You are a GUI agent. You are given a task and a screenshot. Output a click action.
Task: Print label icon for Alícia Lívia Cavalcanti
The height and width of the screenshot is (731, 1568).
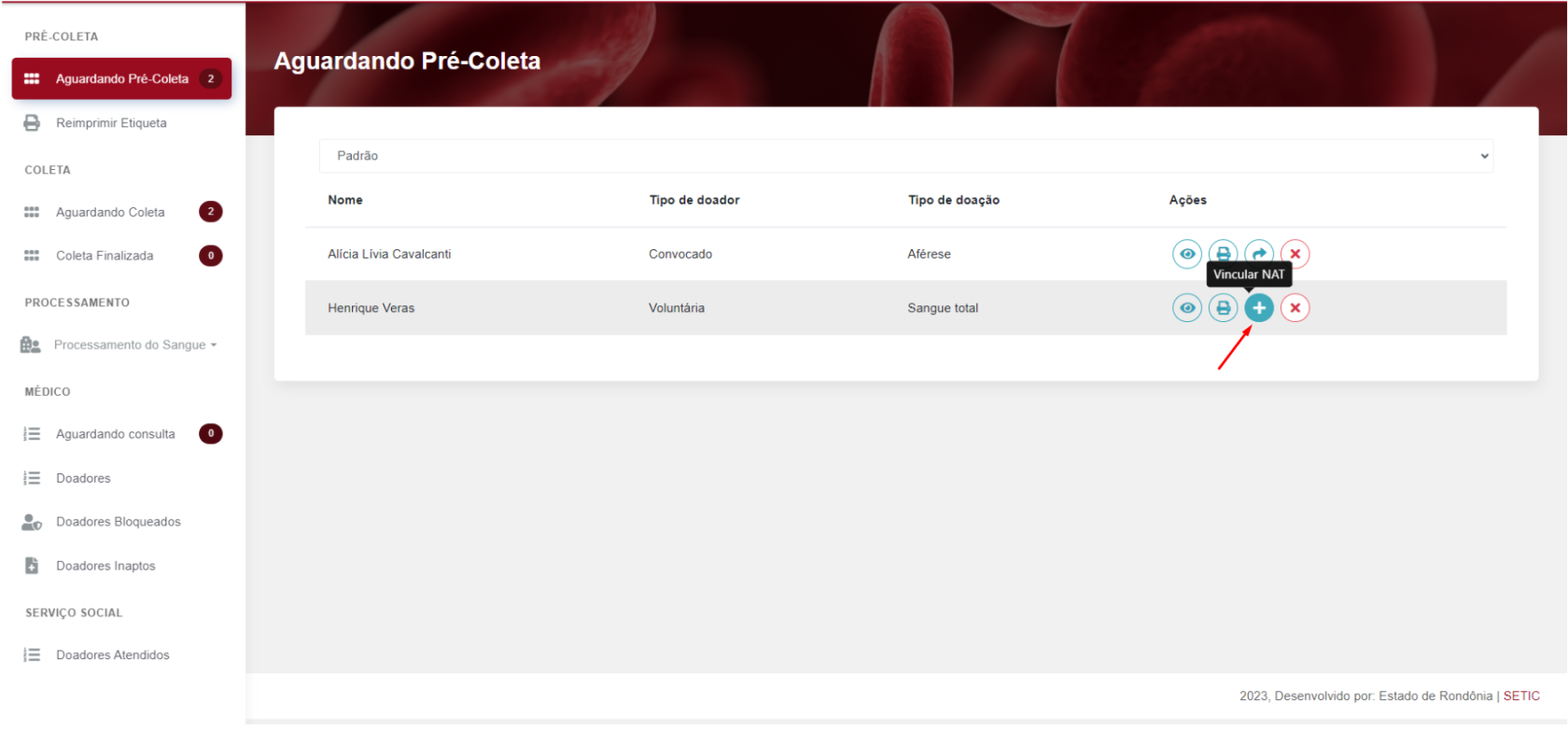[x=1223, y=254]
